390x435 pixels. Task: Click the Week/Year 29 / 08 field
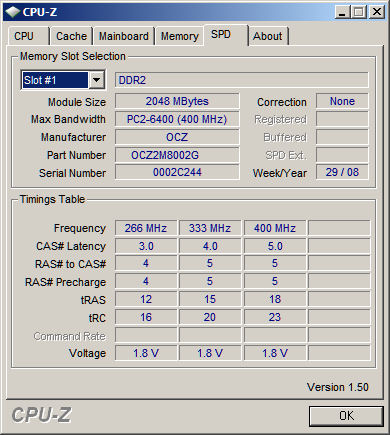pyautogui.click(x=342, y=172)
